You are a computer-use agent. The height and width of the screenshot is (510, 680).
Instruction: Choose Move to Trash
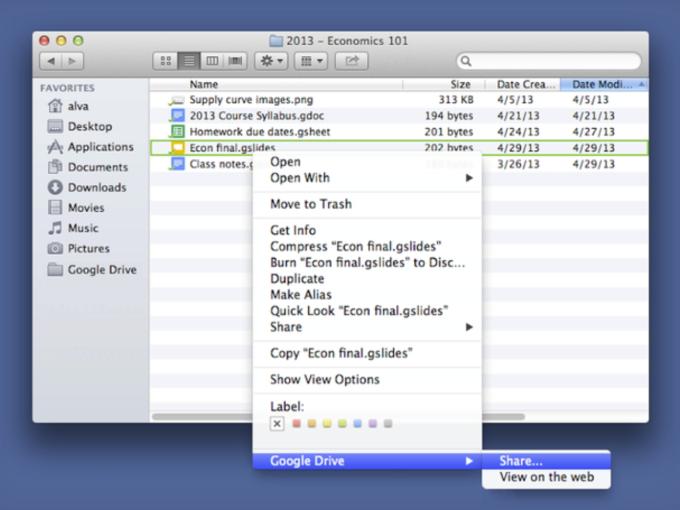pos(367,204)
